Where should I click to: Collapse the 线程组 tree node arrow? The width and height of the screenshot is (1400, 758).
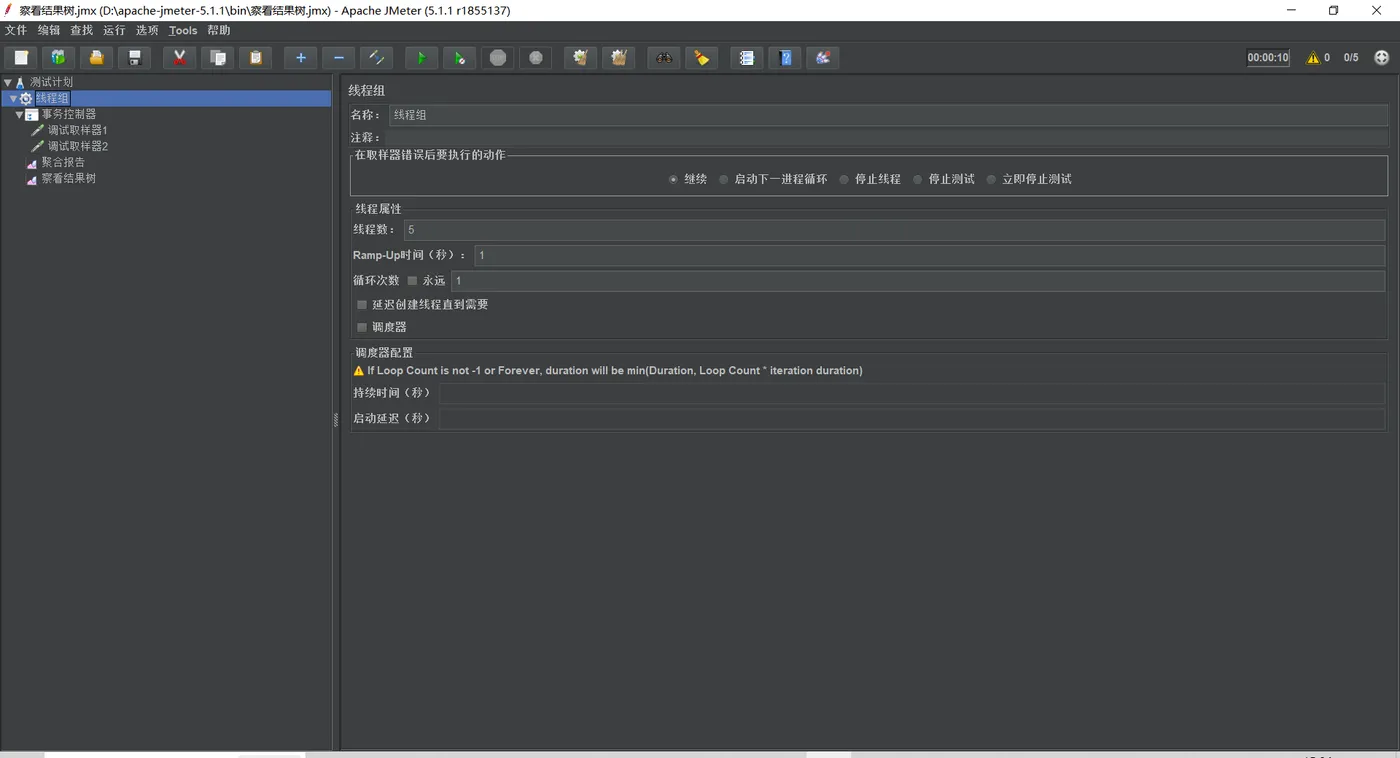coord(13,99)
